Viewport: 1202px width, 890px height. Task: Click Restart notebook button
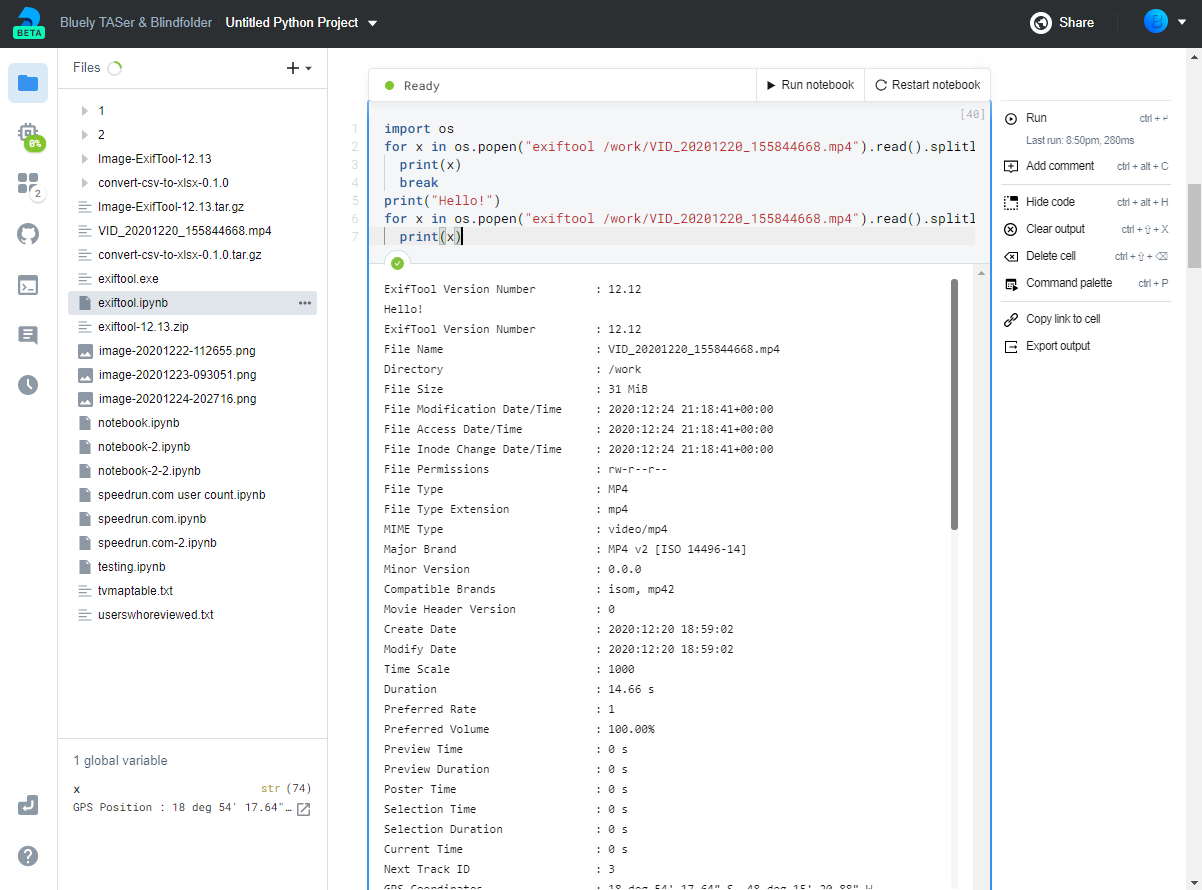pyautogui.click(x=927, y=85)
